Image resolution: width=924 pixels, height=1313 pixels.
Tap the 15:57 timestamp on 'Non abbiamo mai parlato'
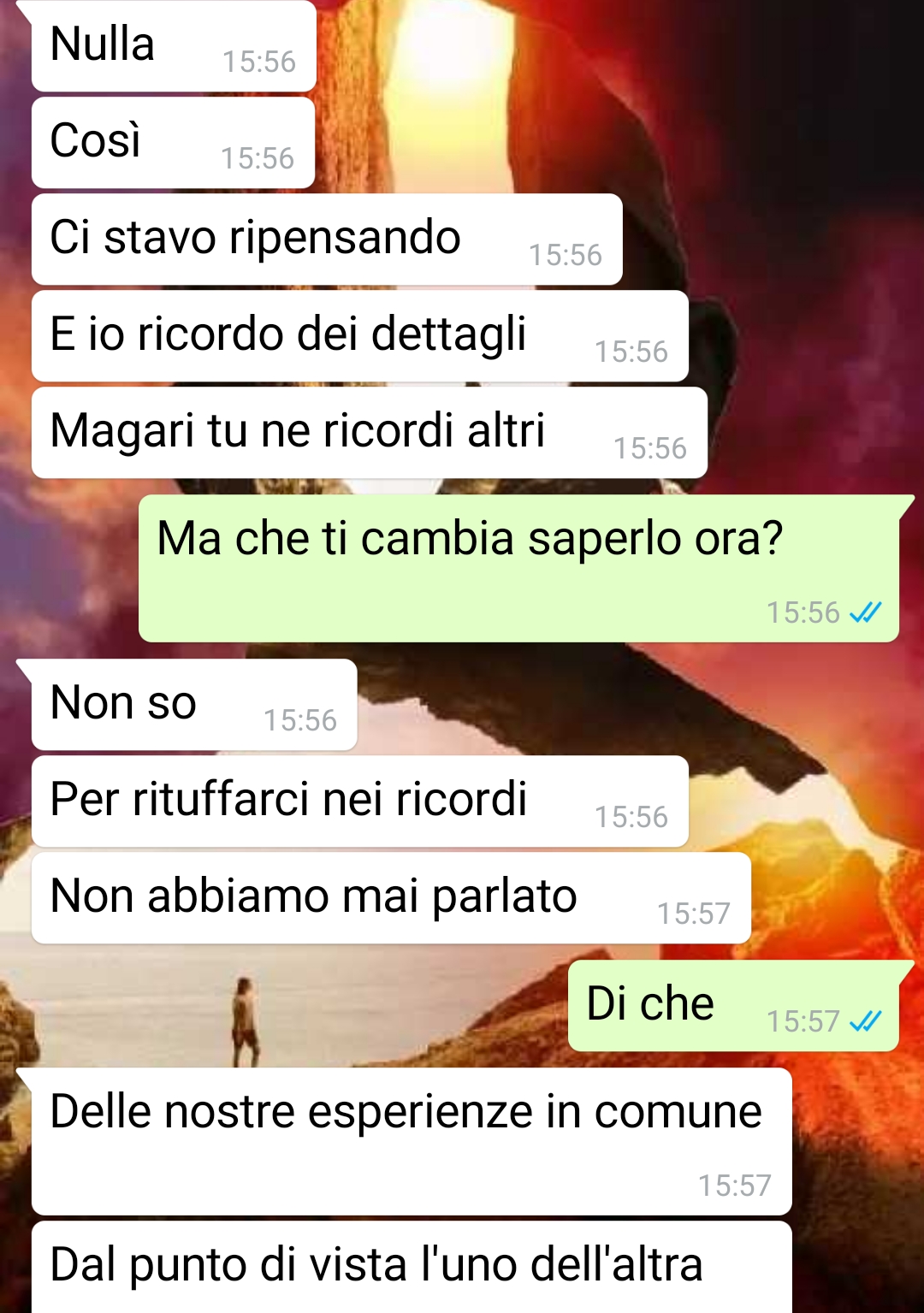tap(694, 914)
